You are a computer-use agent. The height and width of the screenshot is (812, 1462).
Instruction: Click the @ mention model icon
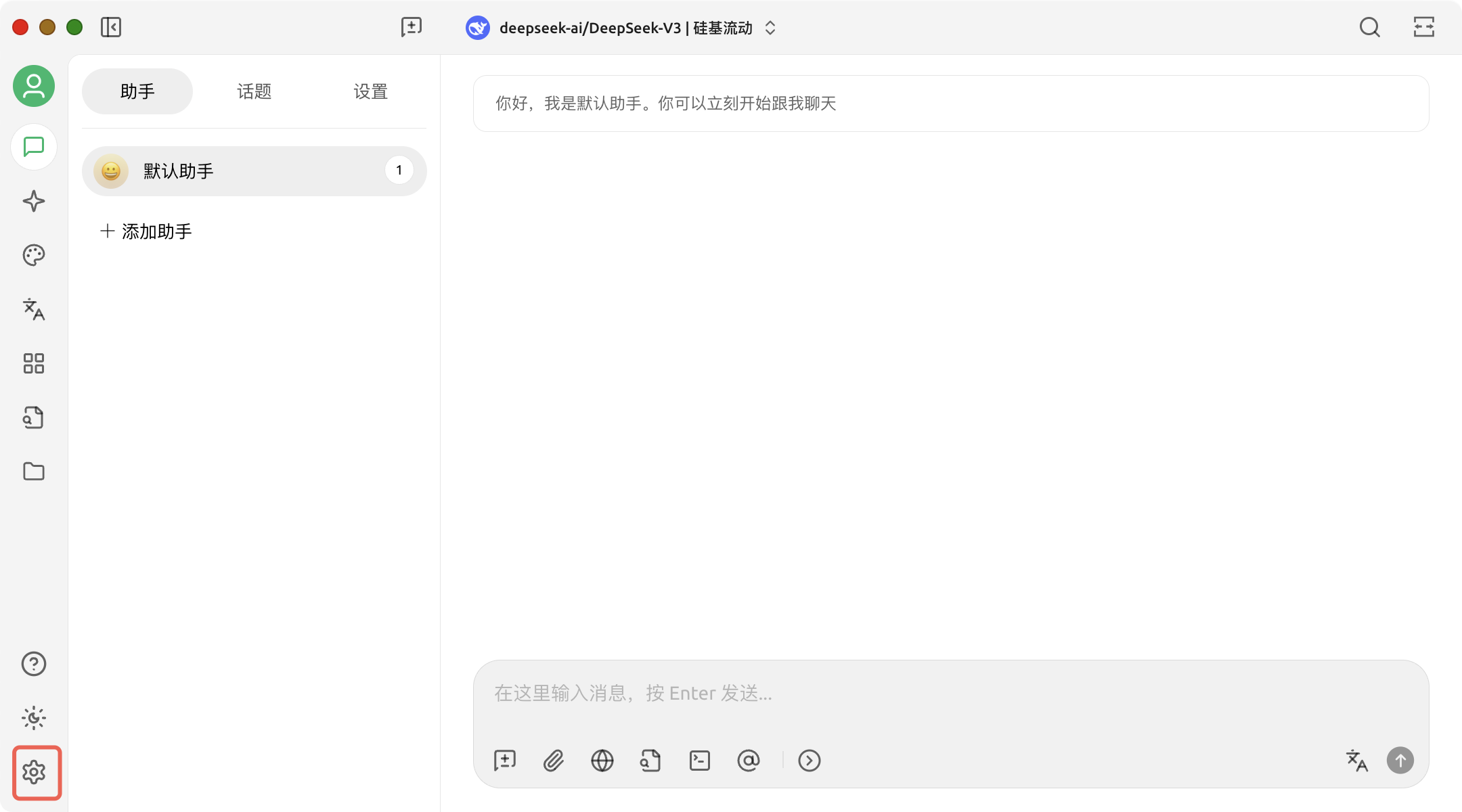(749, 761)
